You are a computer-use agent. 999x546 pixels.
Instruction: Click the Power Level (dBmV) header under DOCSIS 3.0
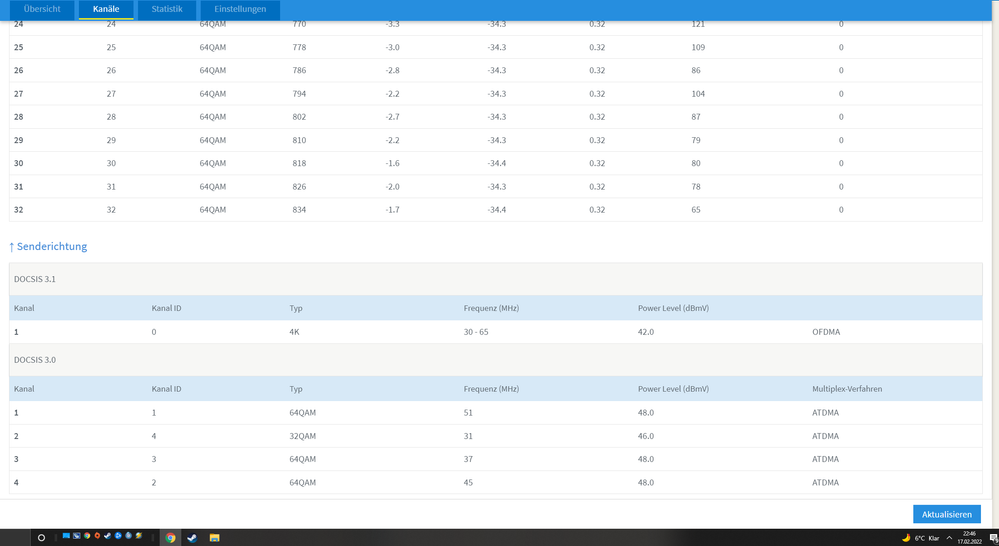point(673,389)
